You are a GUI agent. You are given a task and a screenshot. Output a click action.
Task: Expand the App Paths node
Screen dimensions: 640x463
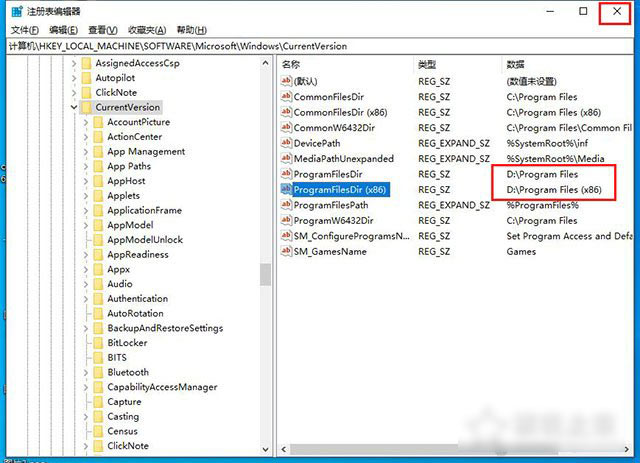coord(86,166)
